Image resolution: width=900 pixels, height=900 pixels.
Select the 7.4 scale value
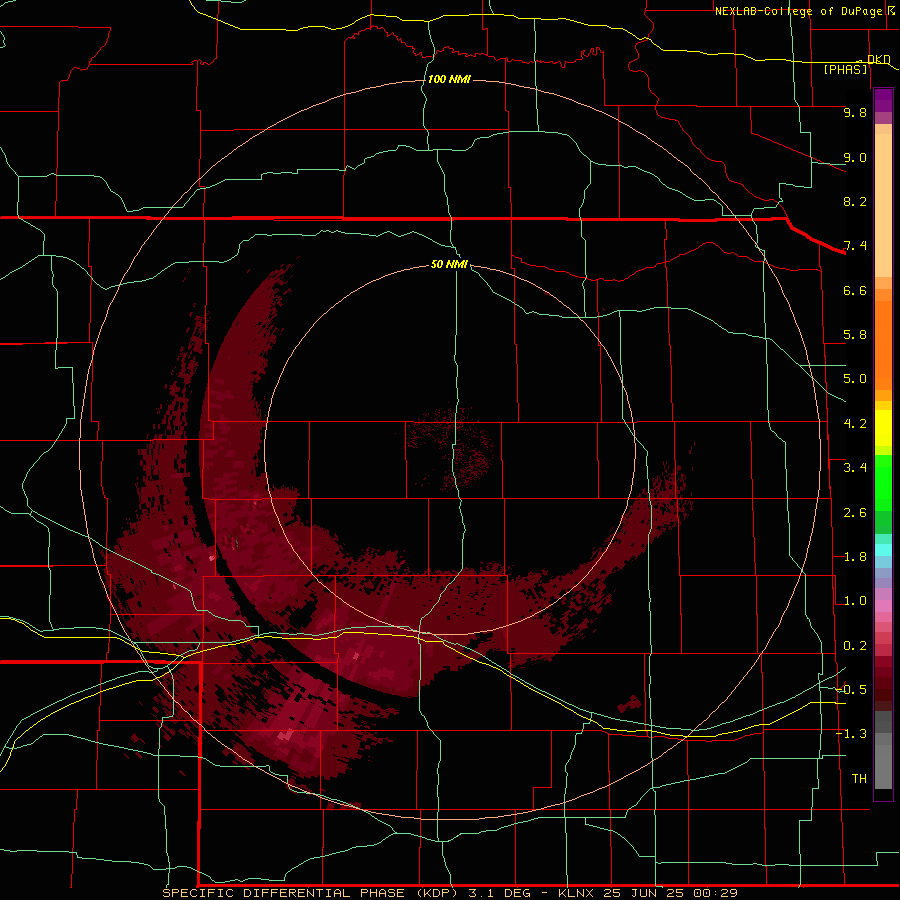tap(855, 246)
